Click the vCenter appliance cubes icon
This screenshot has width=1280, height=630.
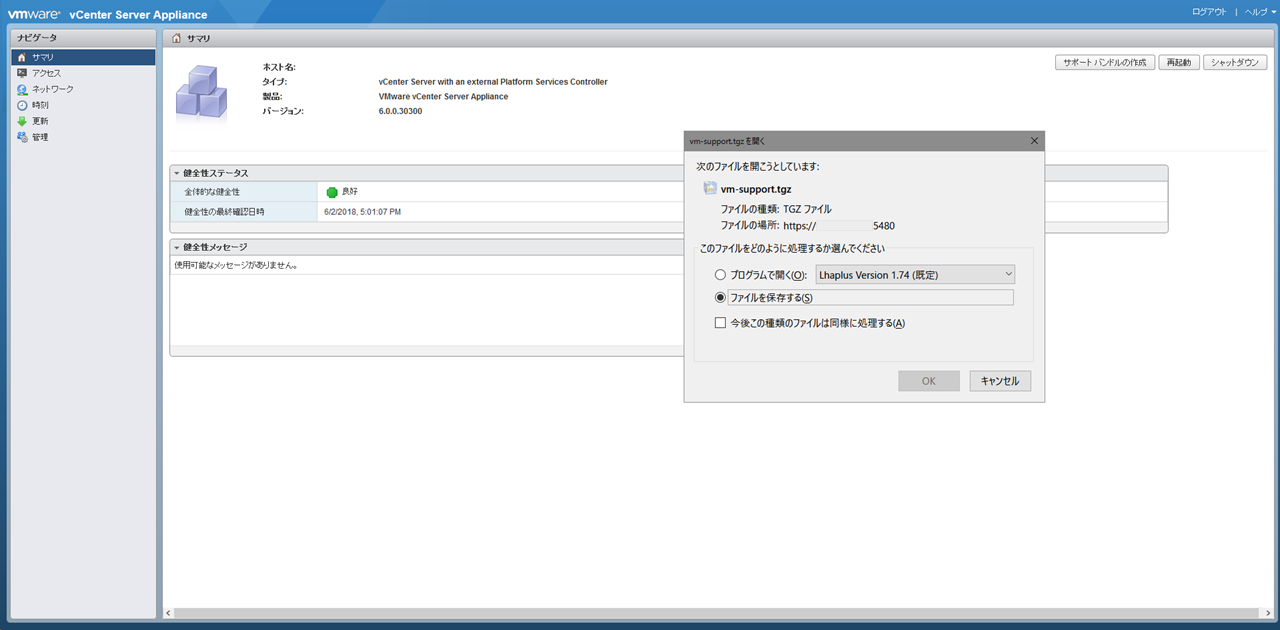coord(201,92)
